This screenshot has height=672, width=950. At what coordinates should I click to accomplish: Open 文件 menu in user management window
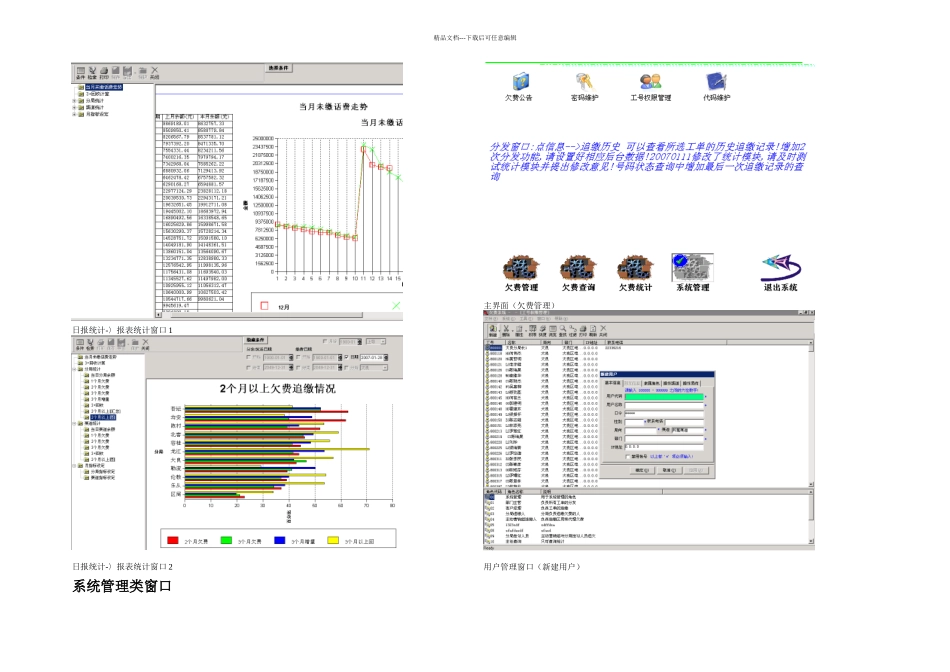(491, 319)
